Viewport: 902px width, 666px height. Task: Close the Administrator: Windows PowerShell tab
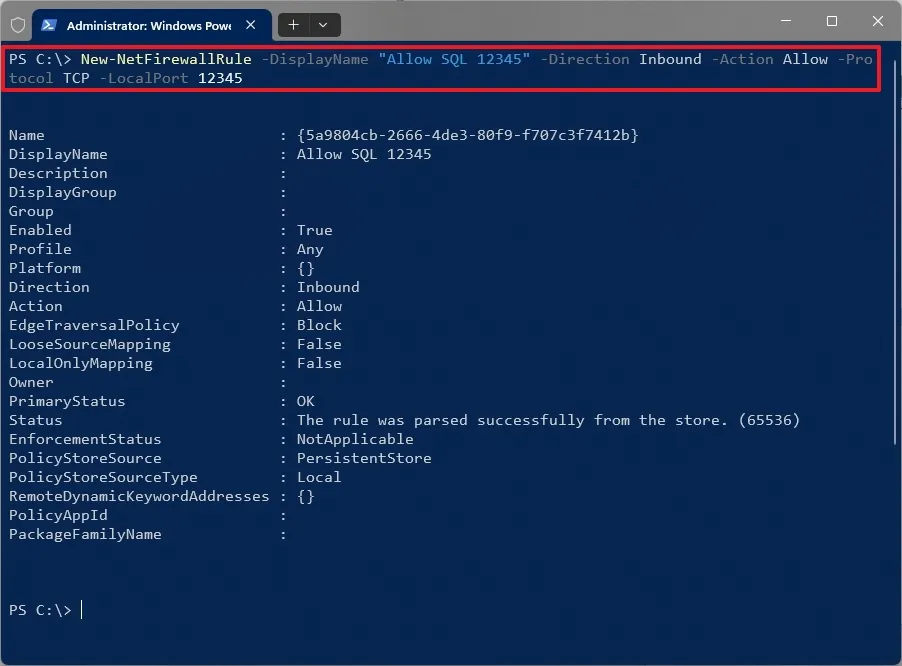coord(251,25)
